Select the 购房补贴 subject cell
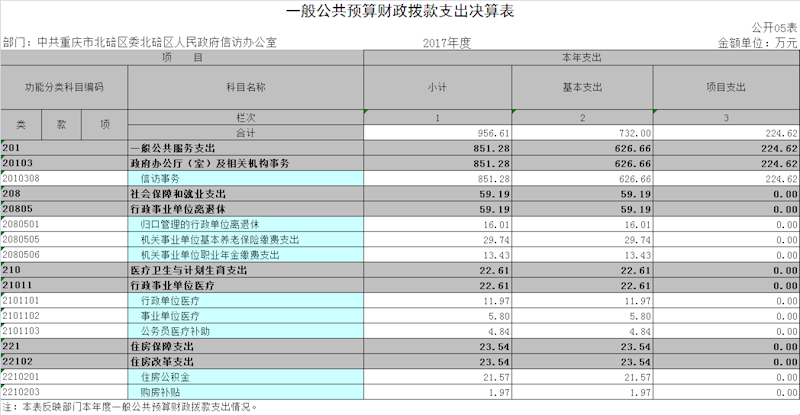This screenshot has height=415, width=800. pos(245,391)
